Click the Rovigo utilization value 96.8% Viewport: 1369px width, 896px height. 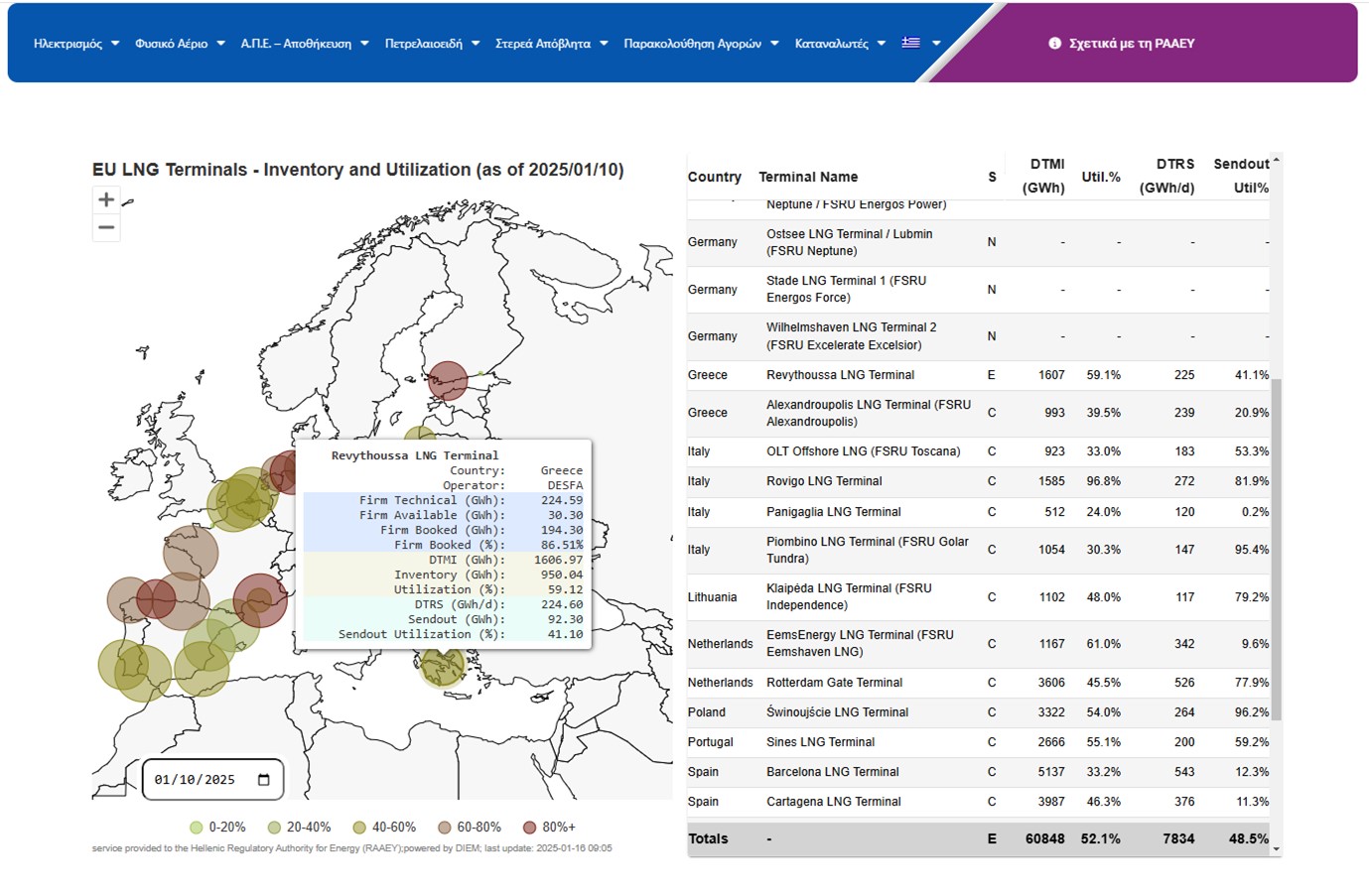coord(1103,481)
